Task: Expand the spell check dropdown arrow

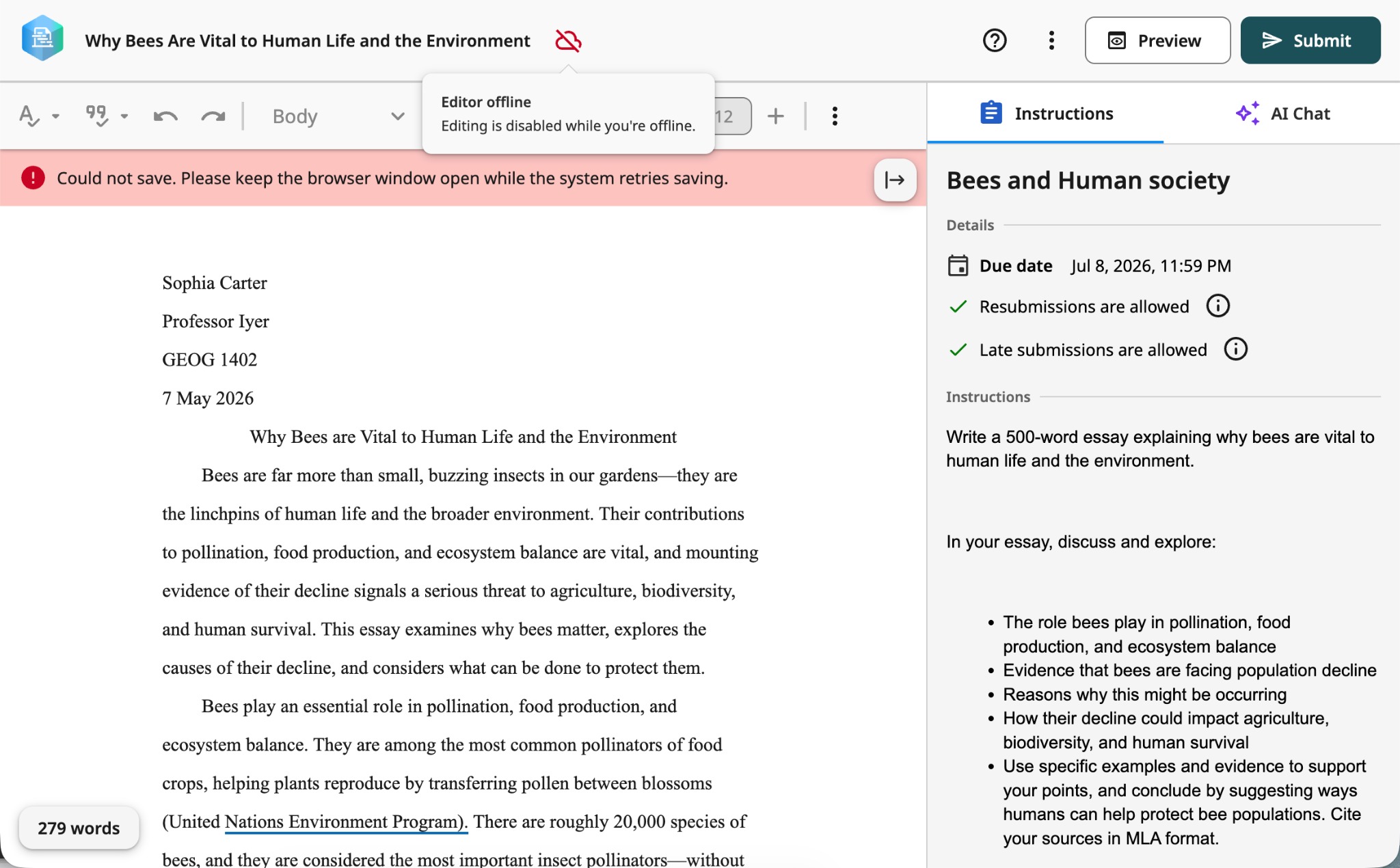Action: 56,116
